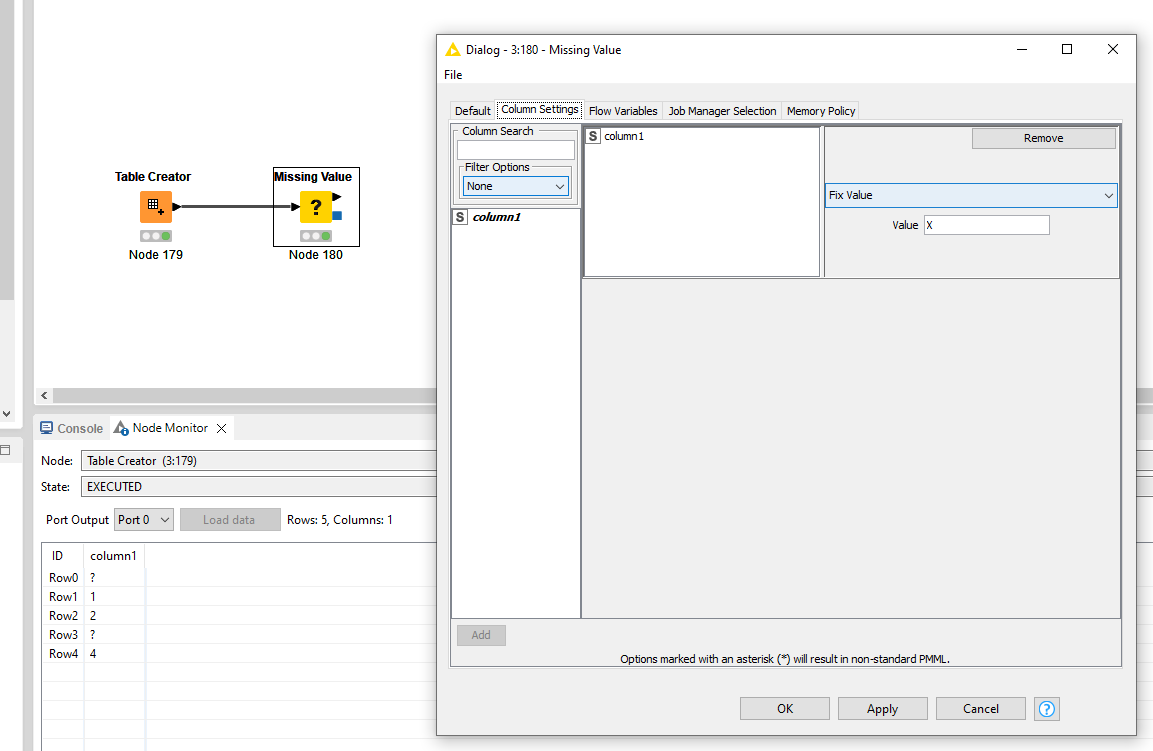Screen dimensions: 1153x751
Task: Apply the missing value settings
Action: [882, 708]
